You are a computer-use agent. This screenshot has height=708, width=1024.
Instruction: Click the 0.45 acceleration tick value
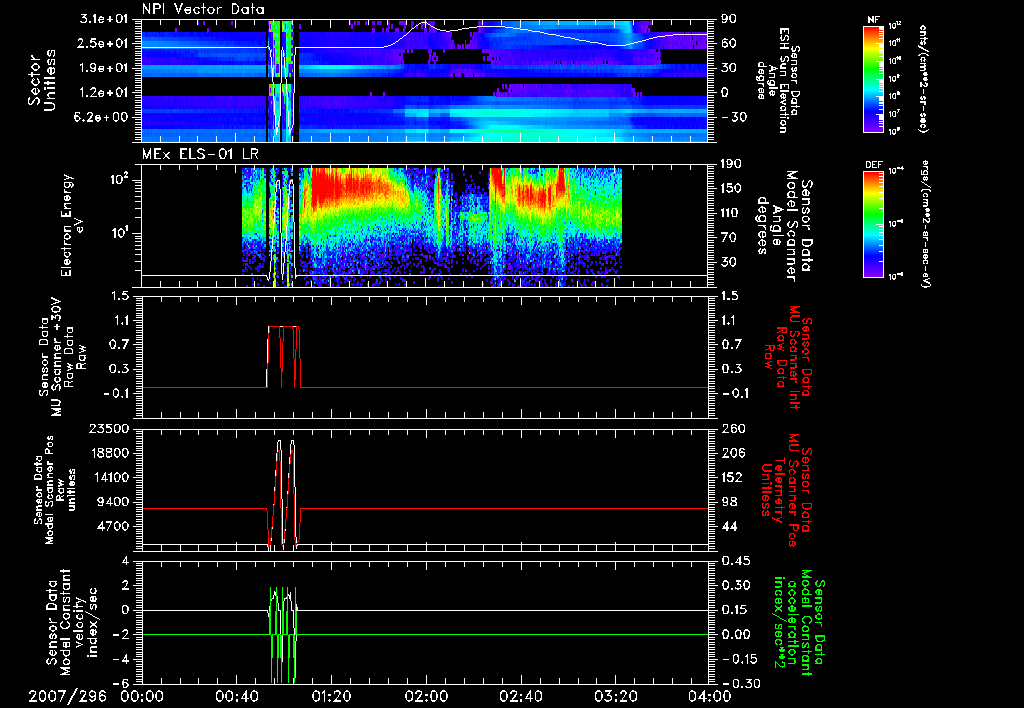[735, 561]
